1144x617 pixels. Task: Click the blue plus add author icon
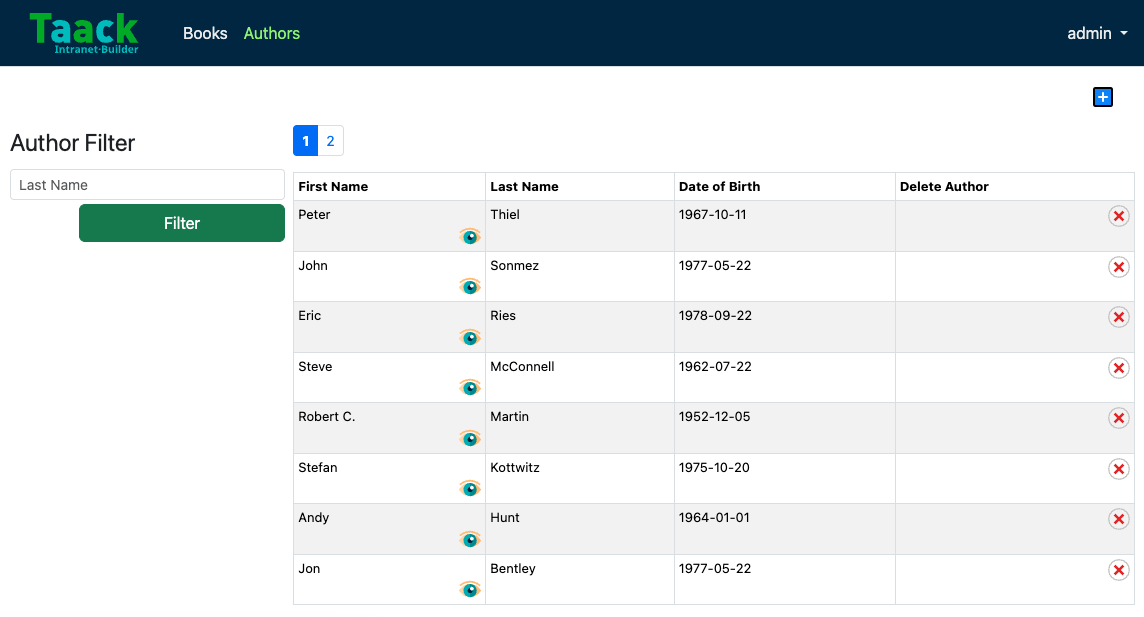tap(1102, 97)
